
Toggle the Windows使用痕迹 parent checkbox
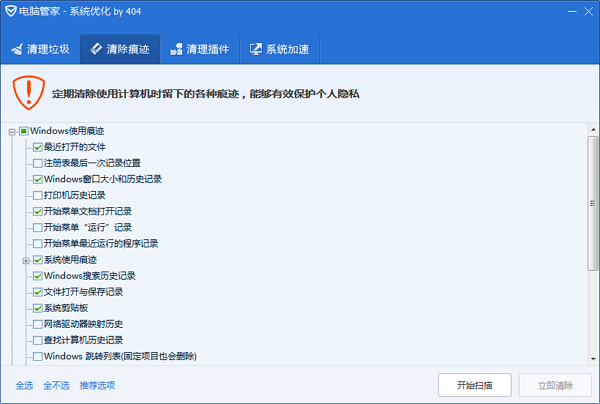pyautogui.click(x=24, y=131)
